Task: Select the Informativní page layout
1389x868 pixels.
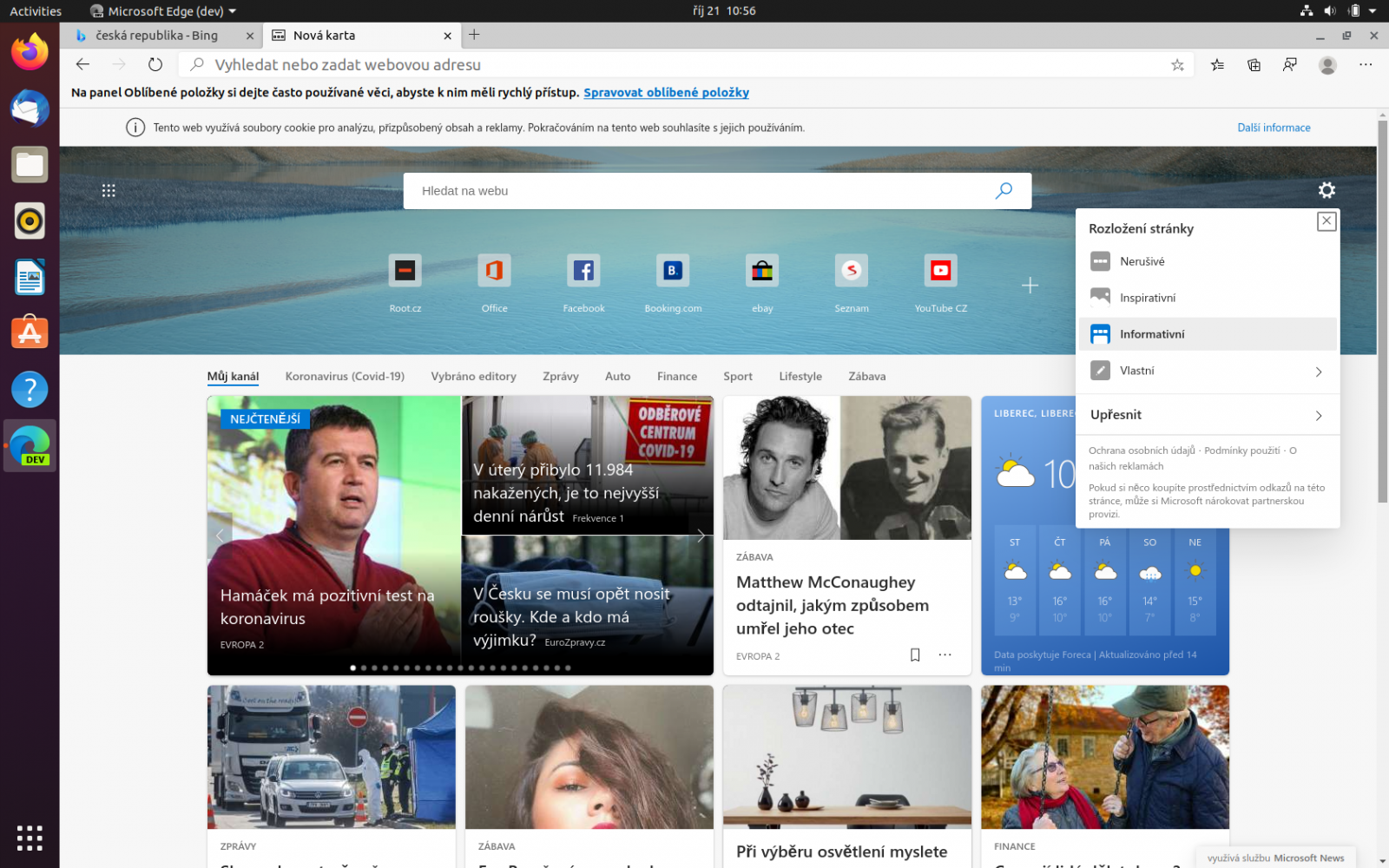Action: click(x=1154, y=333)
